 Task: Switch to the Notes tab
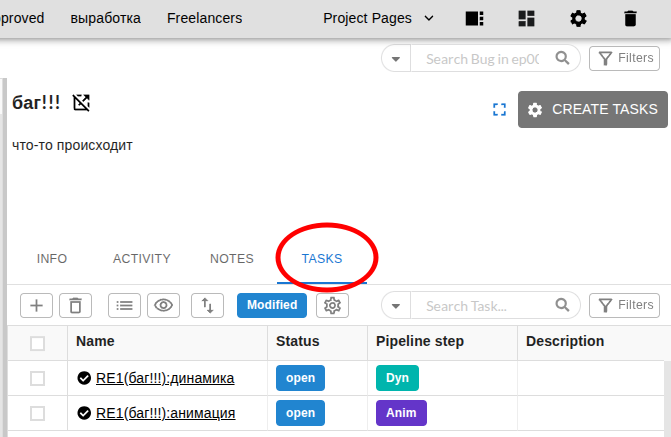[x=231, y=259]
